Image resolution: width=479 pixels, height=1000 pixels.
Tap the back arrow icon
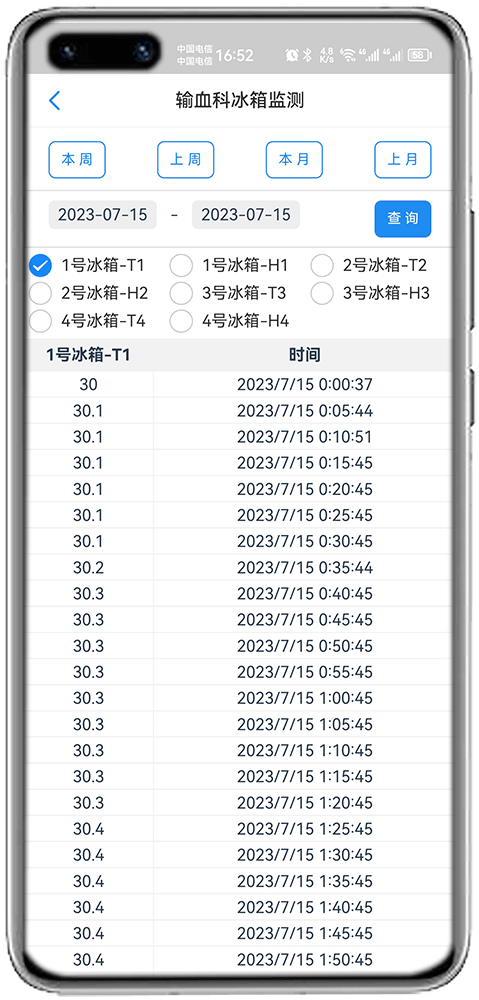point(55,100)
